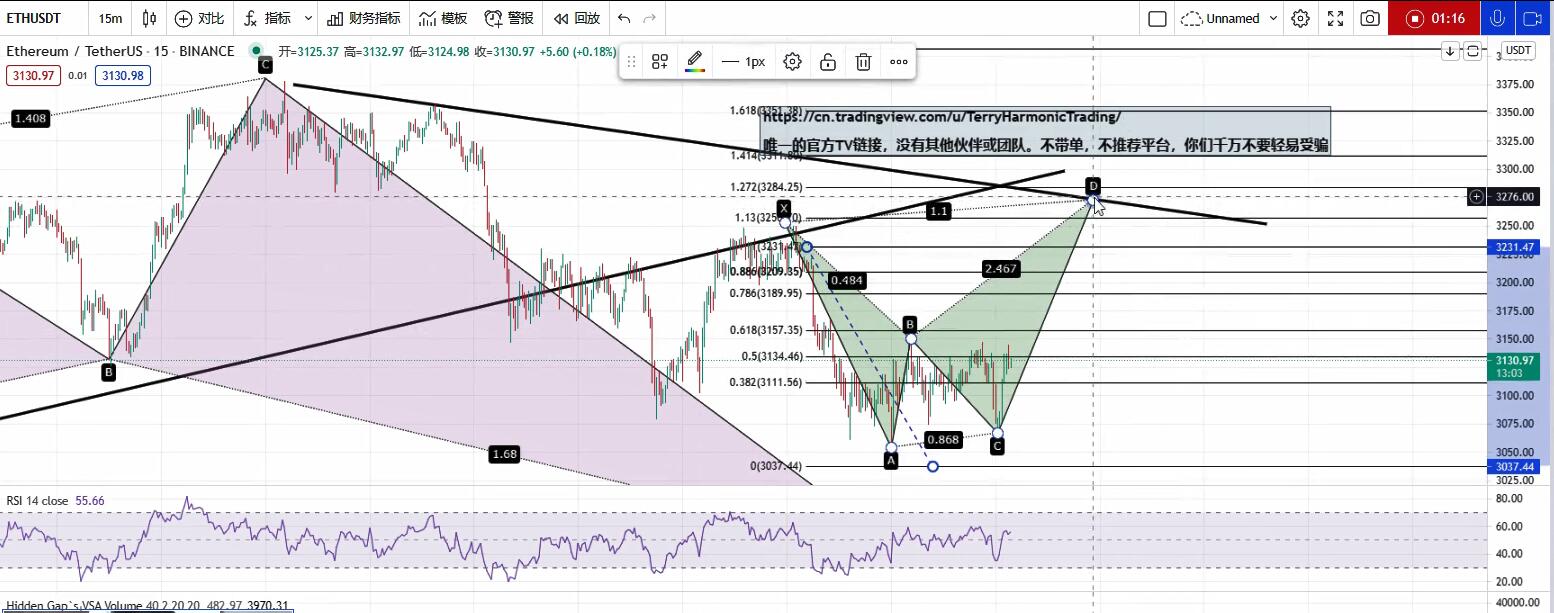Click the 2.467 ratio label
This screenshot has width=1554, height=613.
(x=1001, y=268)
